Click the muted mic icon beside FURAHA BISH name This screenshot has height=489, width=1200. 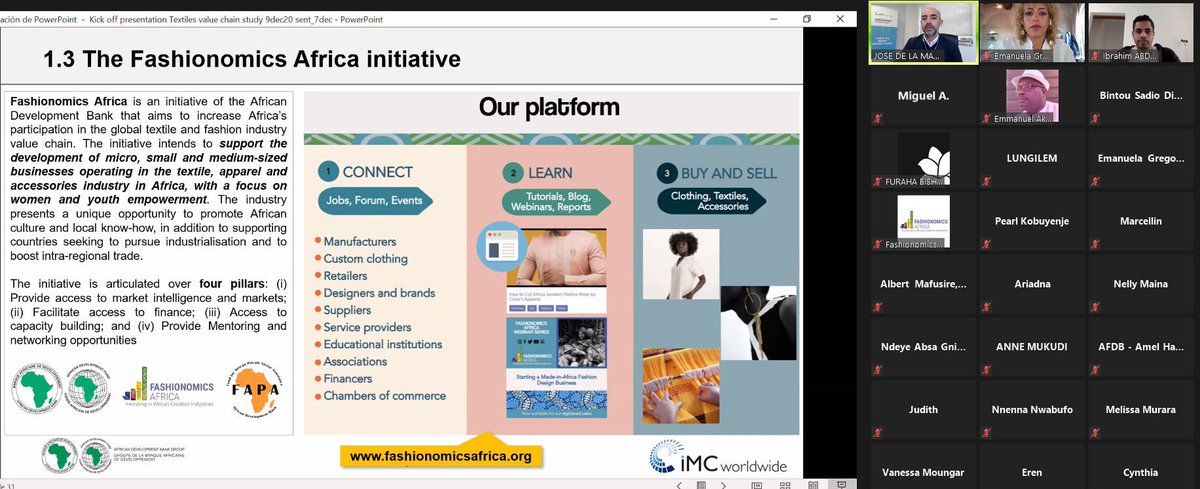pyautogui.click(x=876, y=183)
